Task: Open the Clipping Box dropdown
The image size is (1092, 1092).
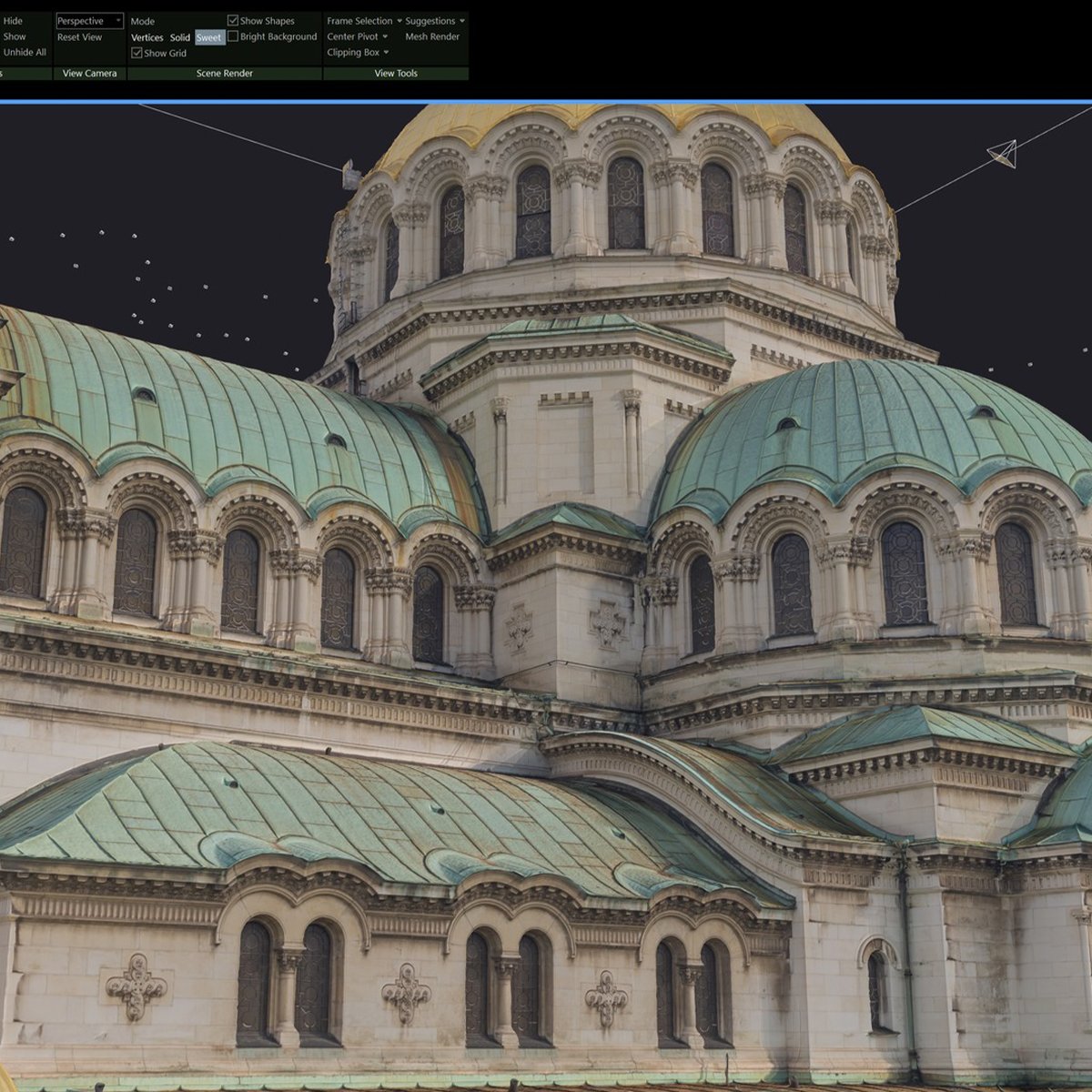Action: 356,52
